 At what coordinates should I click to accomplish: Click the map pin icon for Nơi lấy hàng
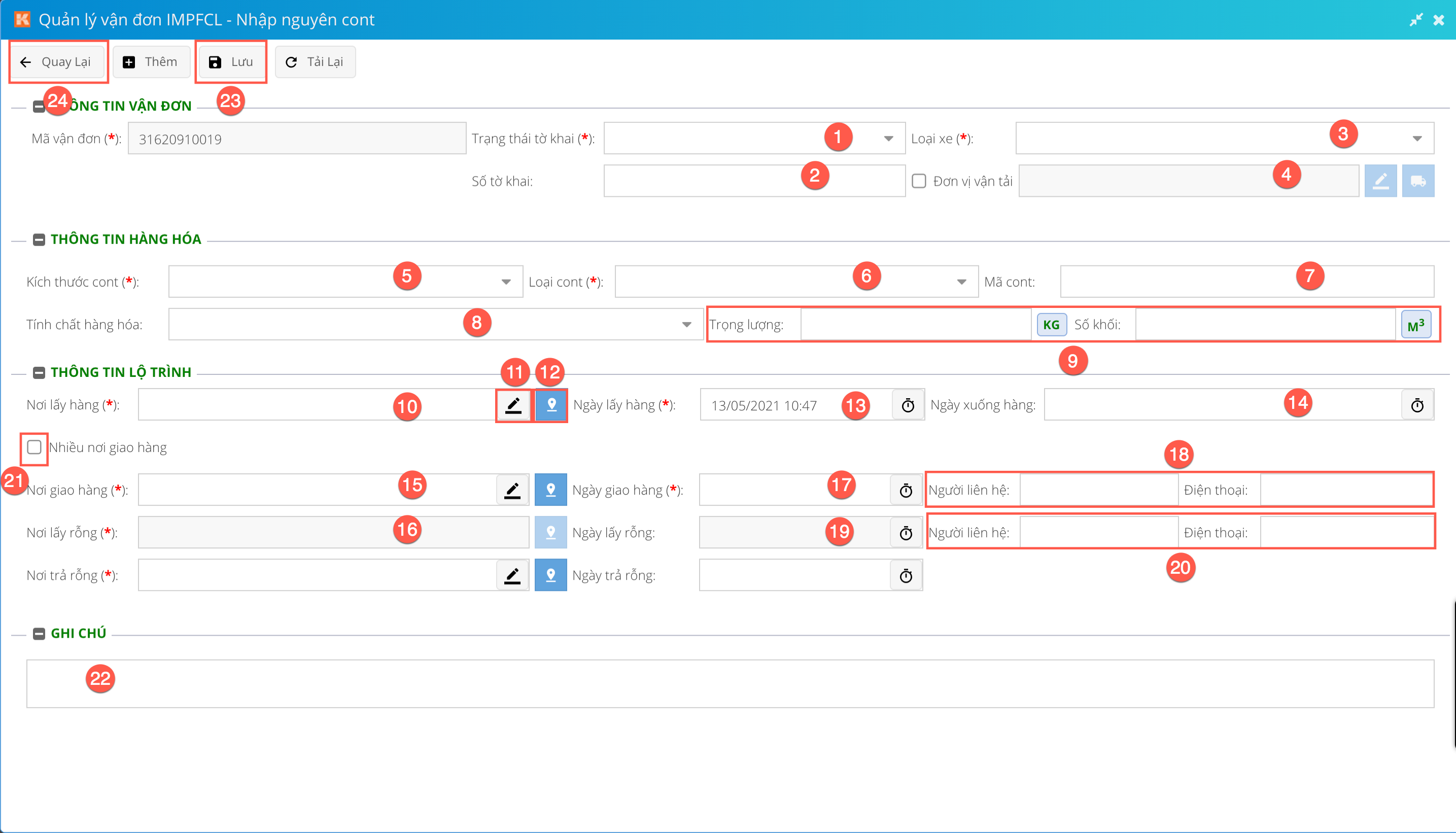pos(551,405)
